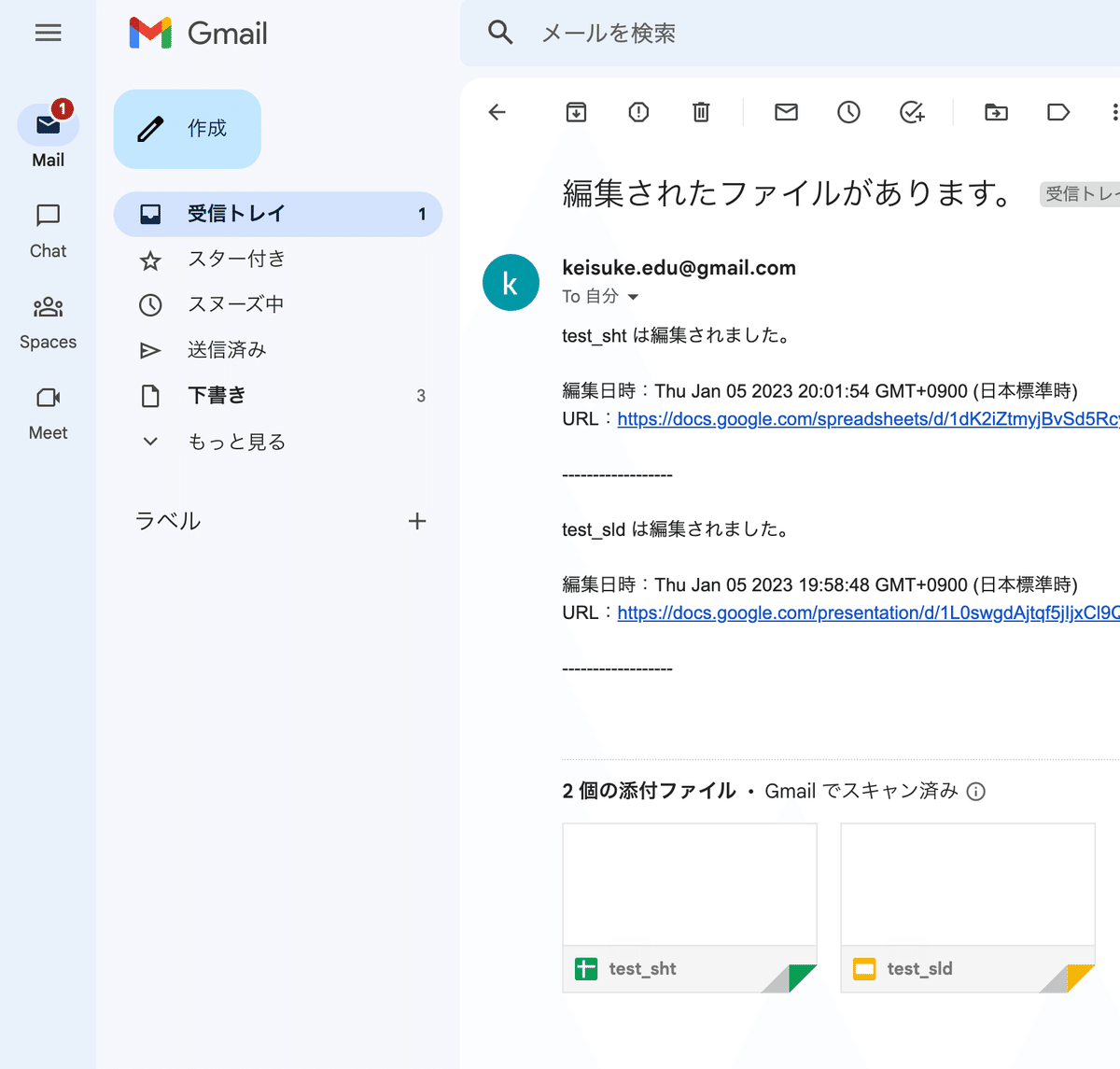Open the Mail section icon
Screen dimensions: 1120x1069
tap(49, 124)
